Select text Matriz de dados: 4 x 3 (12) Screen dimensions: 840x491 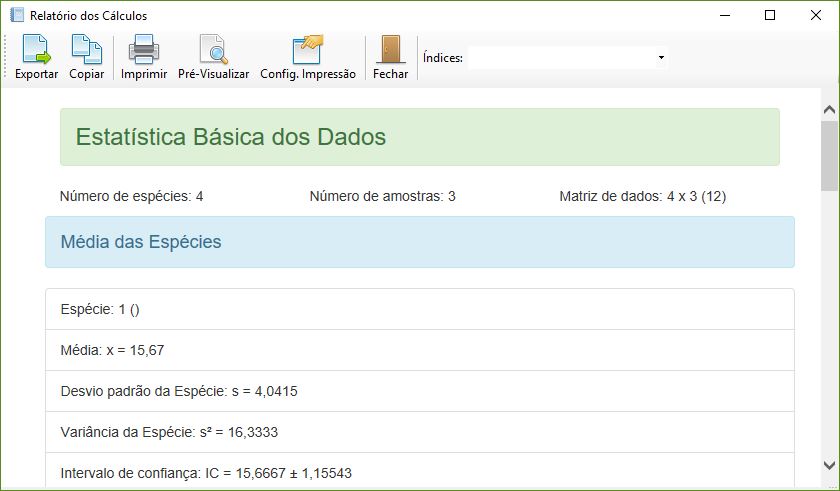click(x=643, y=197)
